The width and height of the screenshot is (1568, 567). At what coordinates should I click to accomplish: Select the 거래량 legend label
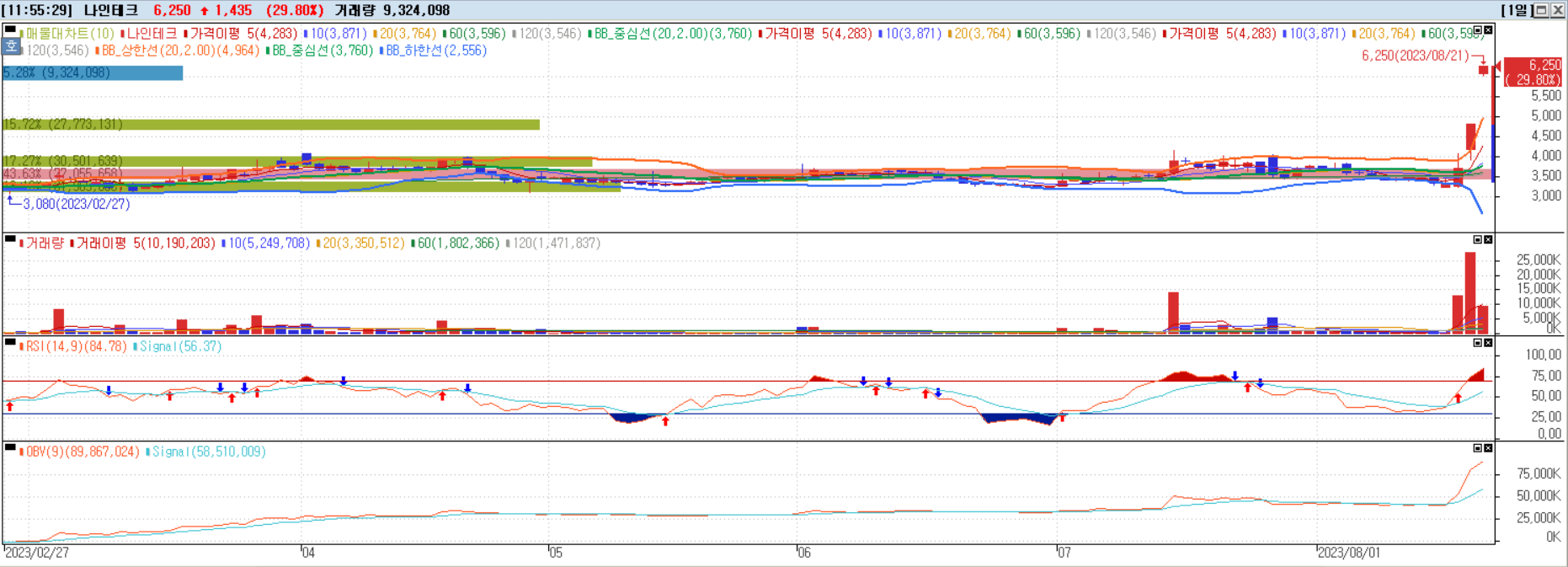click(42, 243)
